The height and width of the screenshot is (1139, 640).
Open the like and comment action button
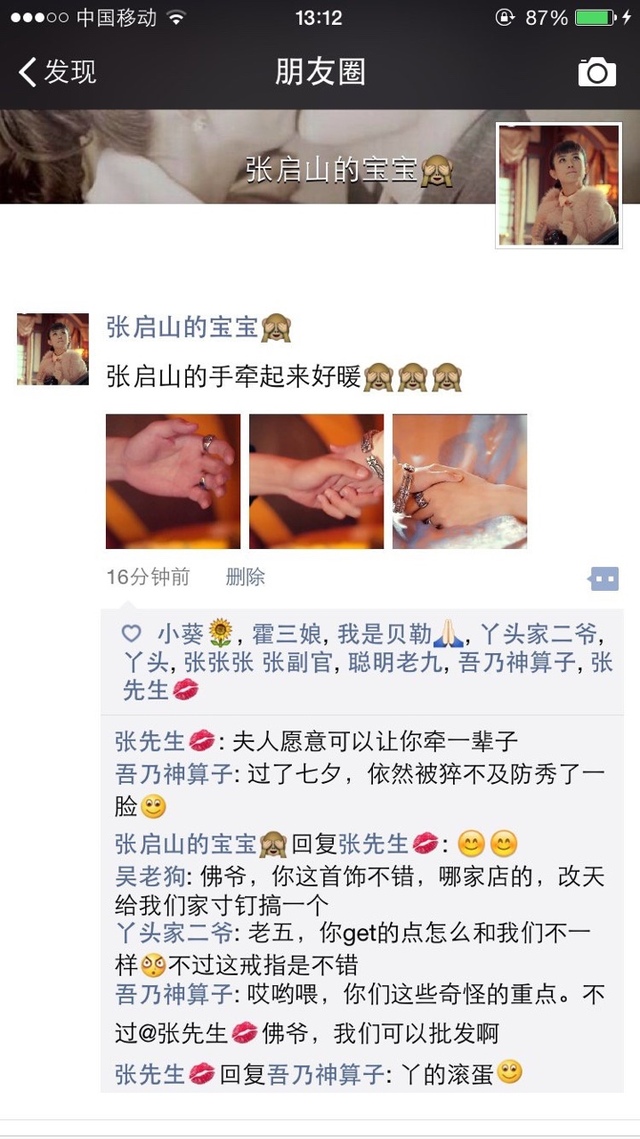pos(604,578)
